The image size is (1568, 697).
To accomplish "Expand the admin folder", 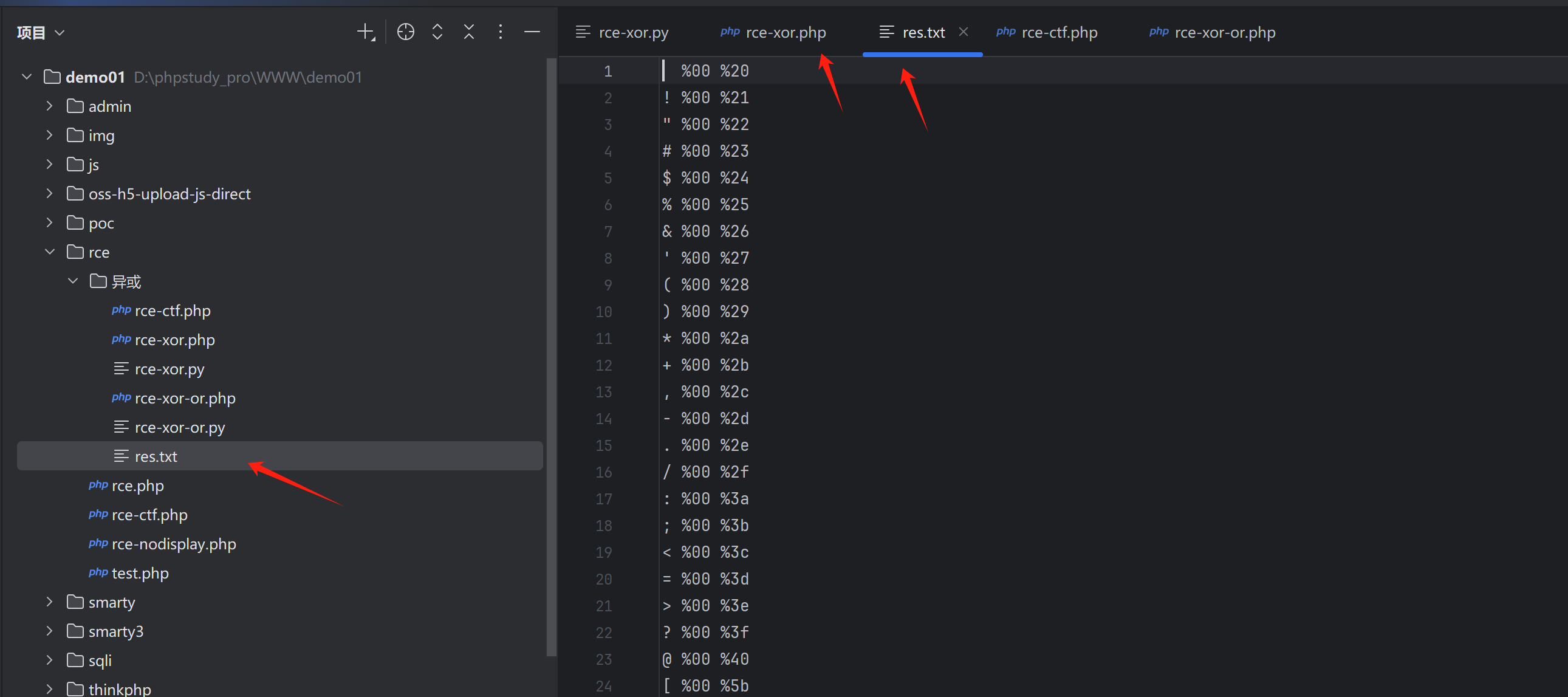I will pos(50,106).
